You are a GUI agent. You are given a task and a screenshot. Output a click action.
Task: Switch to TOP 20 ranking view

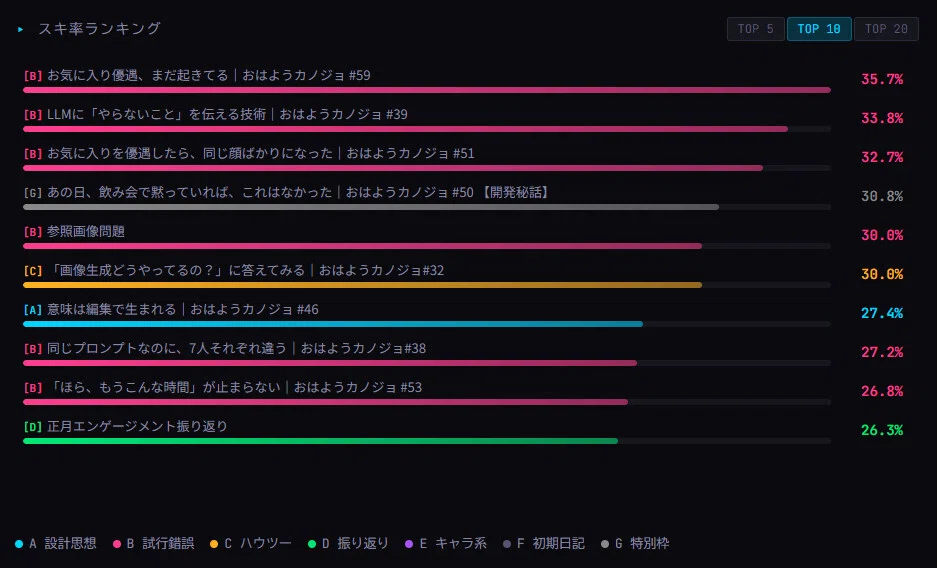886,29
